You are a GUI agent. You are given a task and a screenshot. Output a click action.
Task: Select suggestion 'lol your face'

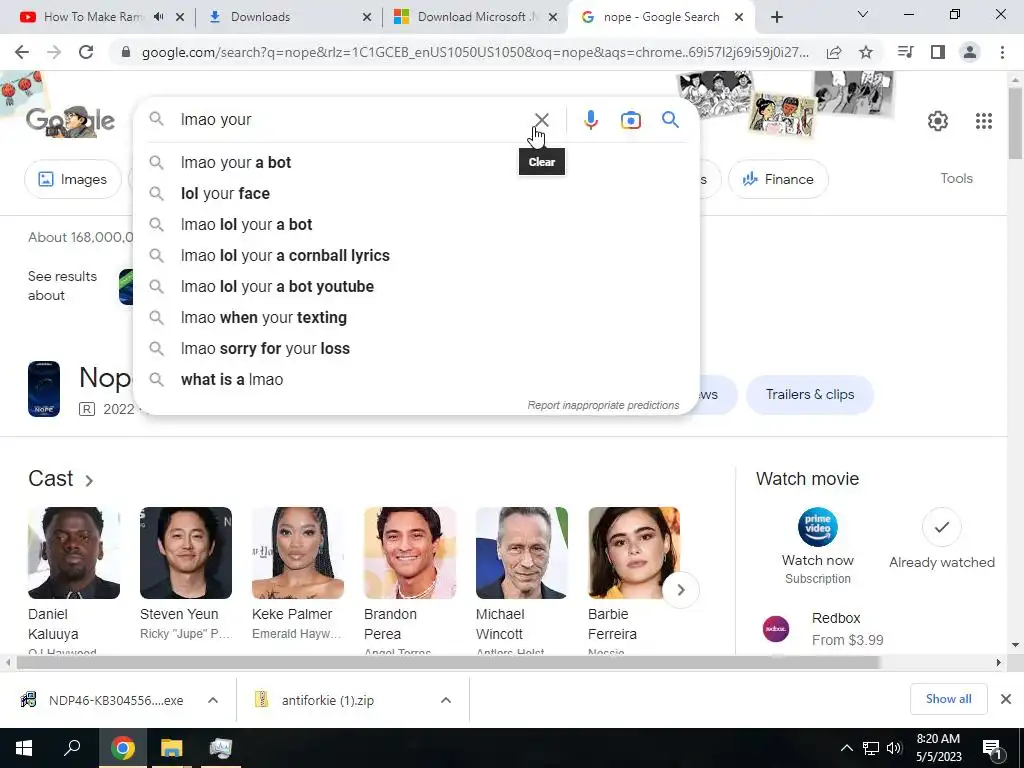point(415,193)
